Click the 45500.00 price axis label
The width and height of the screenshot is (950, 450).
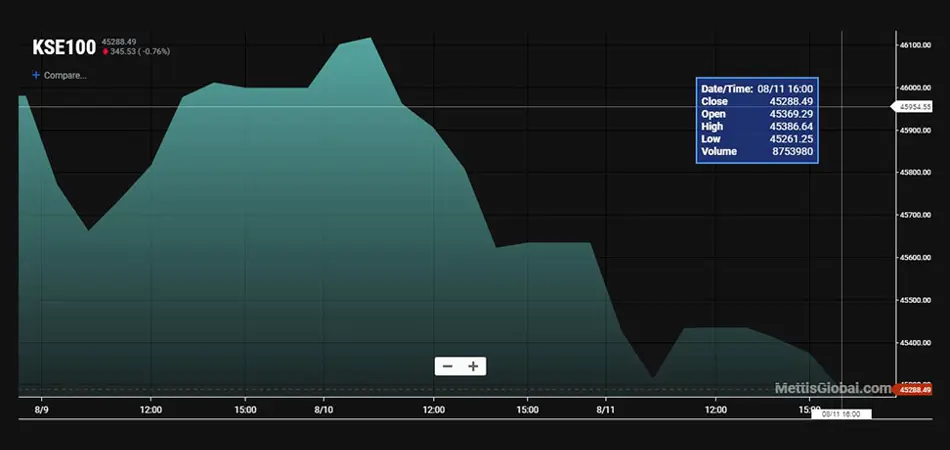click(x=915, y=300)
